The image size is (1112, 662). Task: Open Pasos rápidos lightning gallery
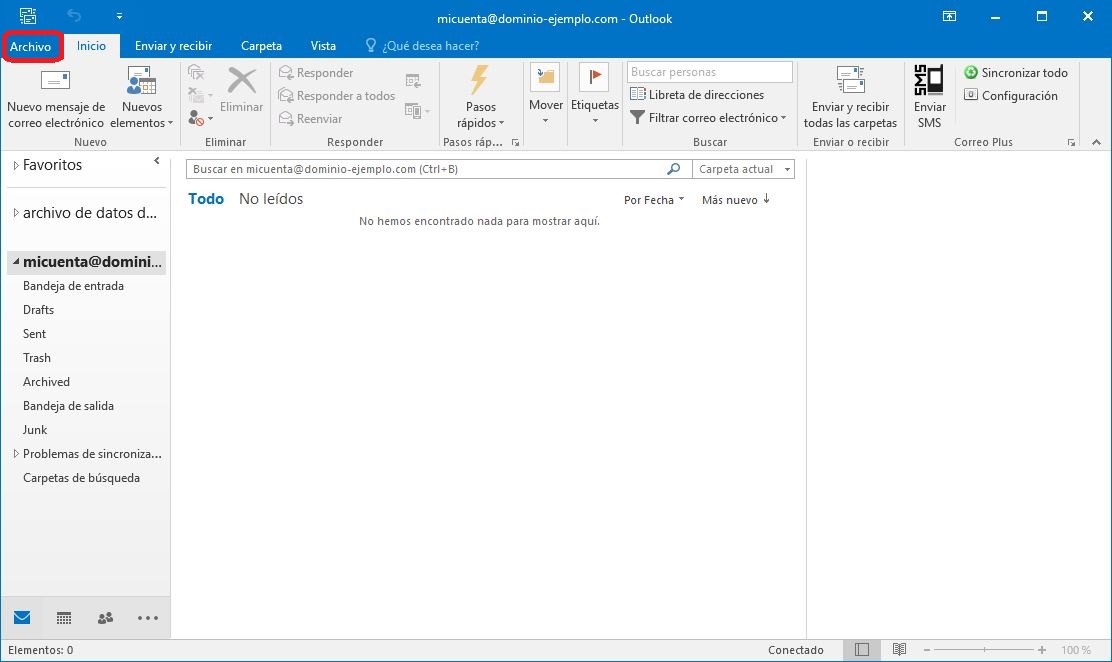pyautogui.click(x=480, y=97)
